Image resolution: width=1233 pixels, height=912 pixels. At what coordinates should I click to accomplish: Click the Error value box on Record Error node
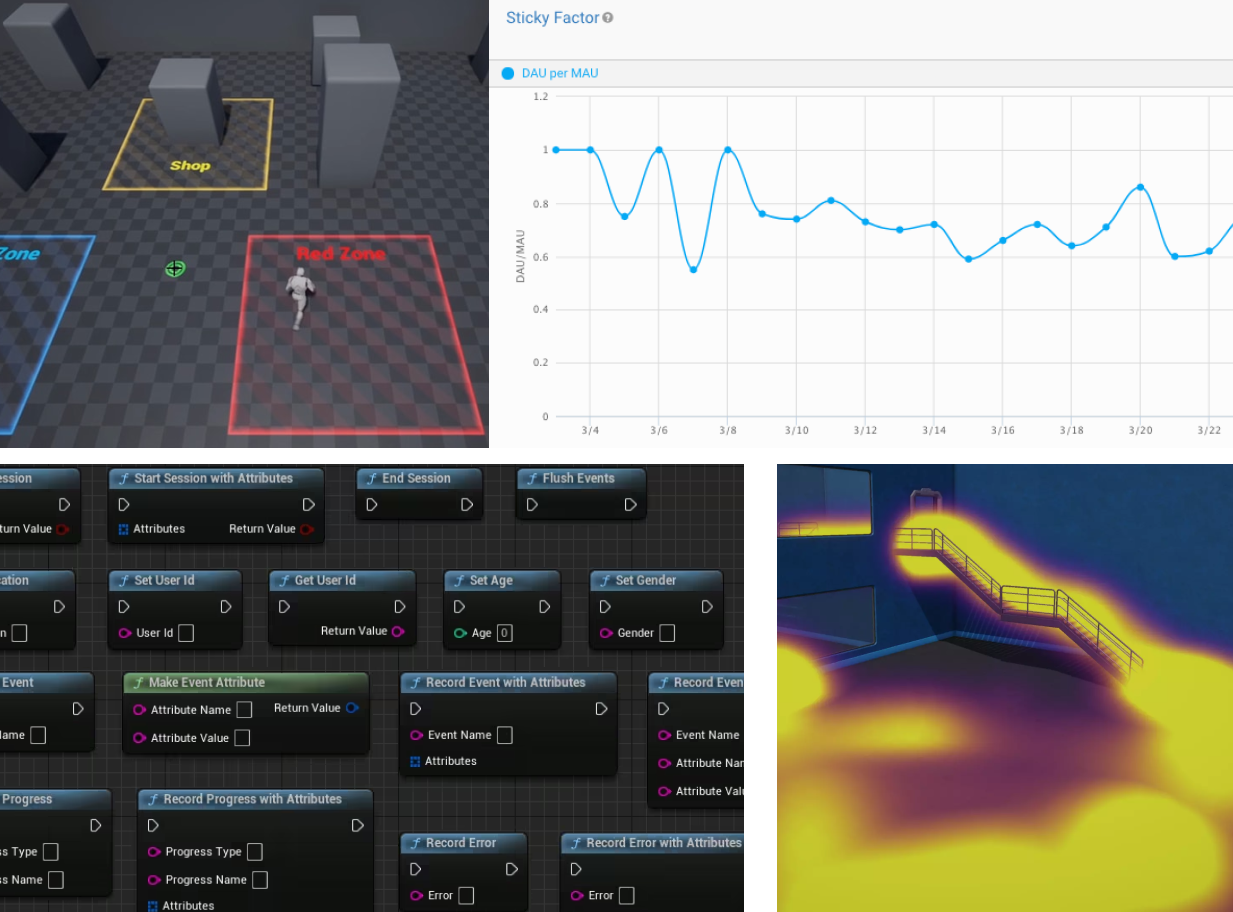pos(466,895)
